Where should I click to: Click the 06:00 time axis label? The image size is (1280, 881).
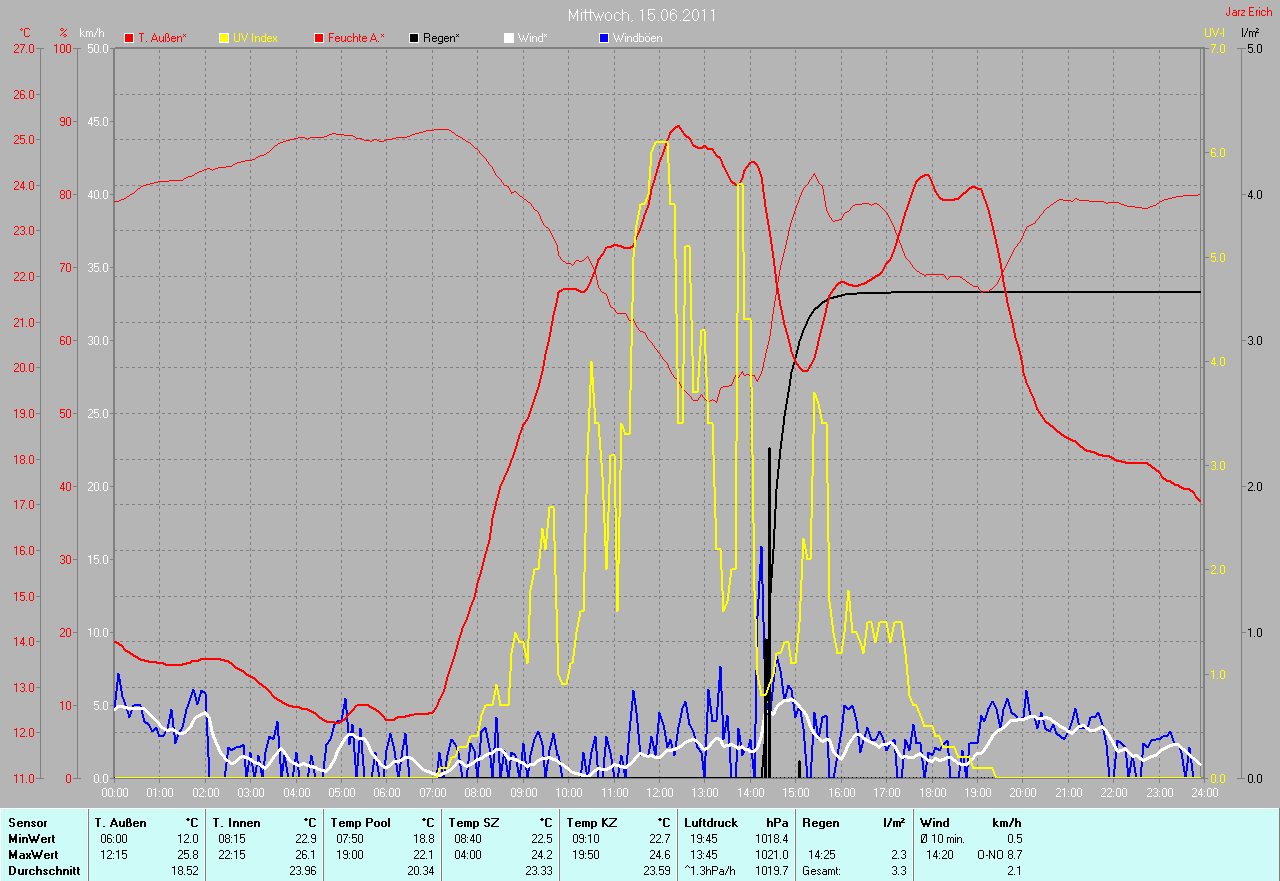[x=387, y=793]
